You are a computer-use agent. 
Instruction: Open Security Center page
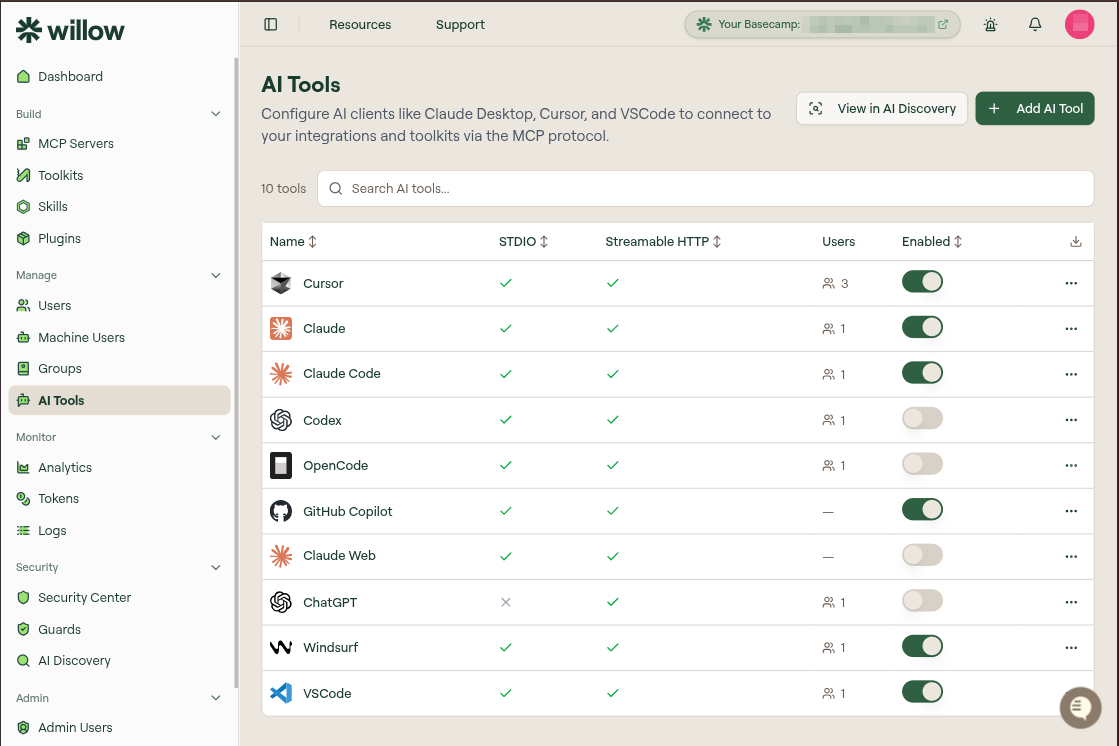119,598
